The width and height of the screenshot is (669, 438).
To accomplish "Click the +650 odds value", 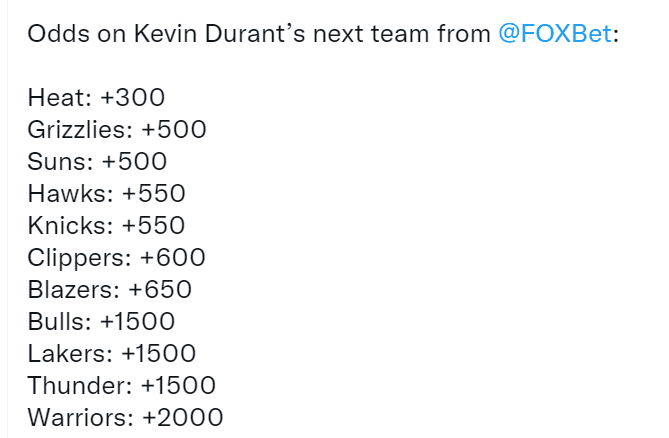I will [x=160, y=290].
